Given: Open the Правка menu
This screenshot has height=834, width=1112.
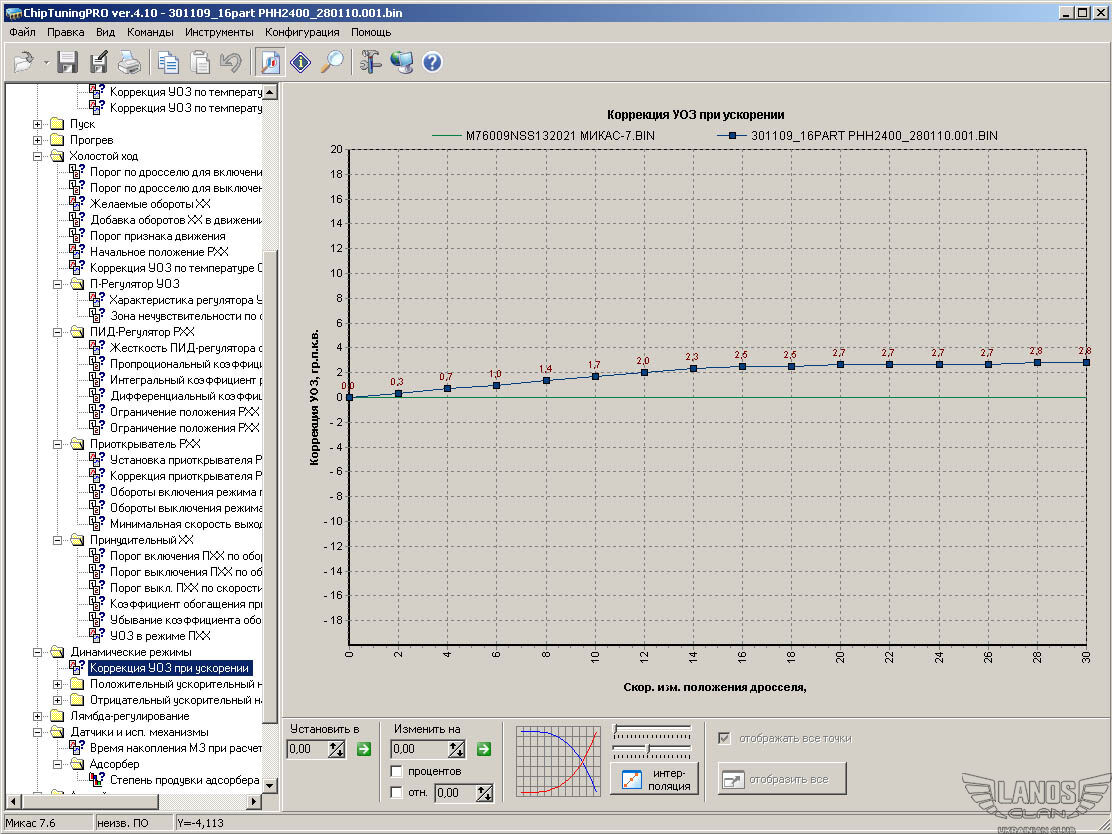Looking at the screenshot, I should point(65,32).
